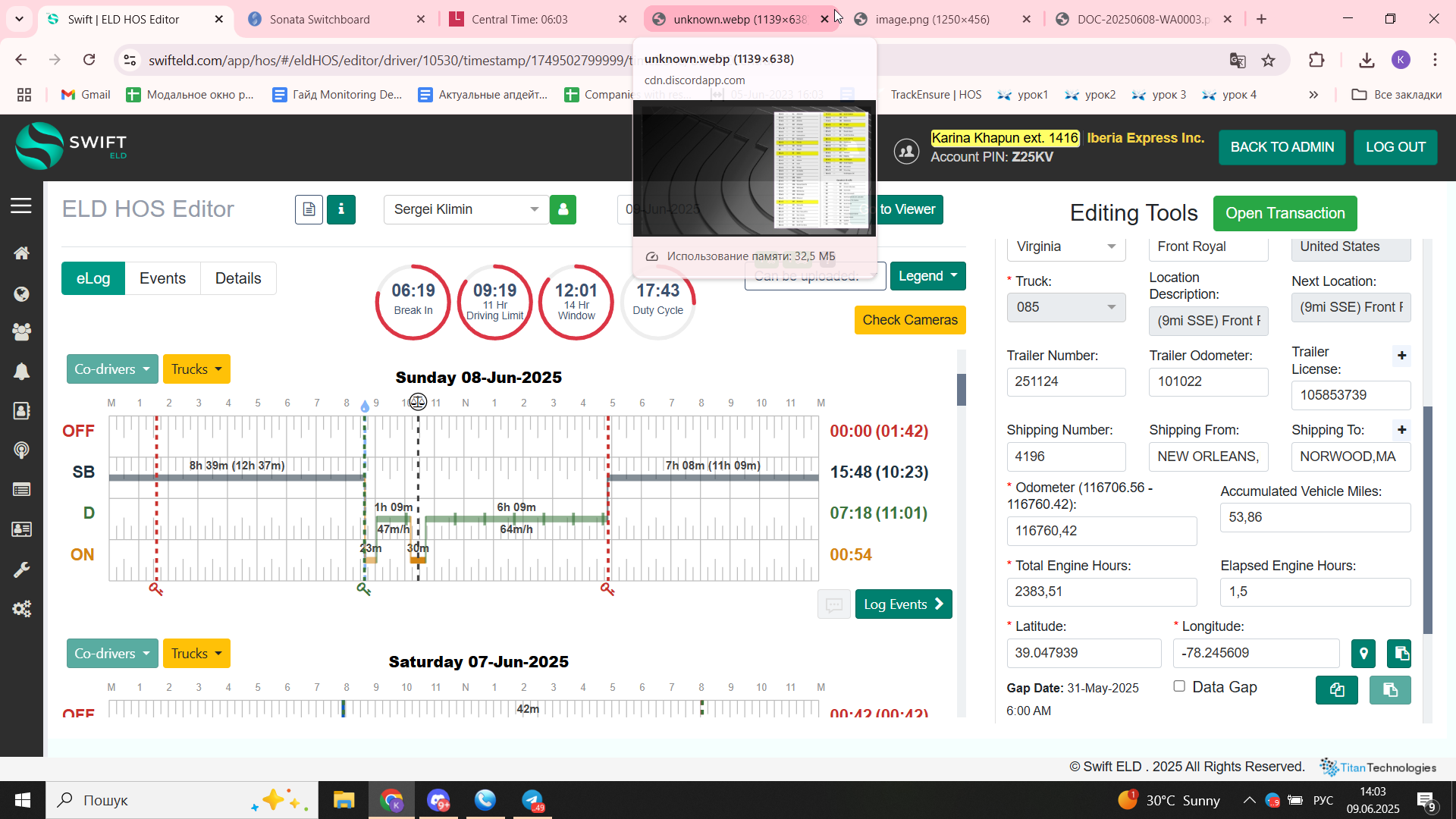Viewport: 1456px width, 819px height.
Task: Click the Trailer Number input field
Action: [x=1065, y=381]
